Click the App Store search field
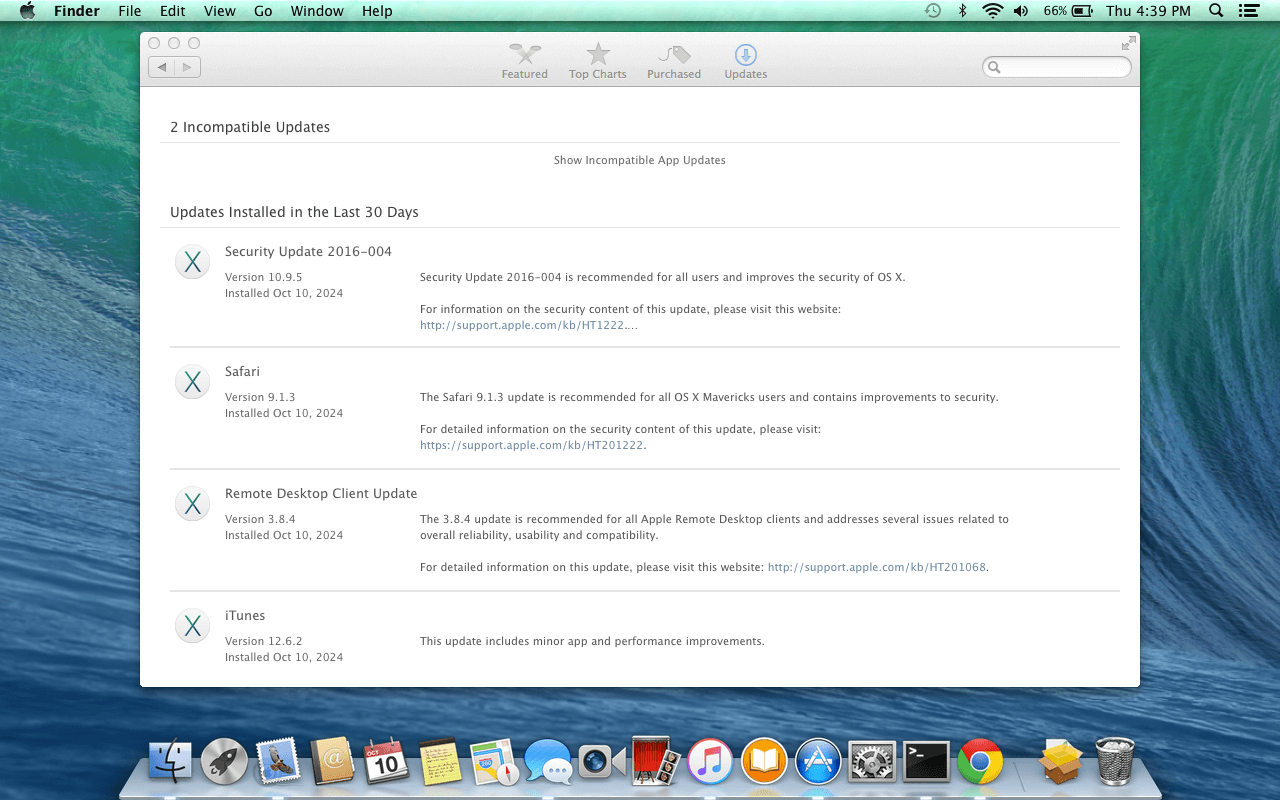Viewport: 1280px width, 800px height. tap(1057, 67)
